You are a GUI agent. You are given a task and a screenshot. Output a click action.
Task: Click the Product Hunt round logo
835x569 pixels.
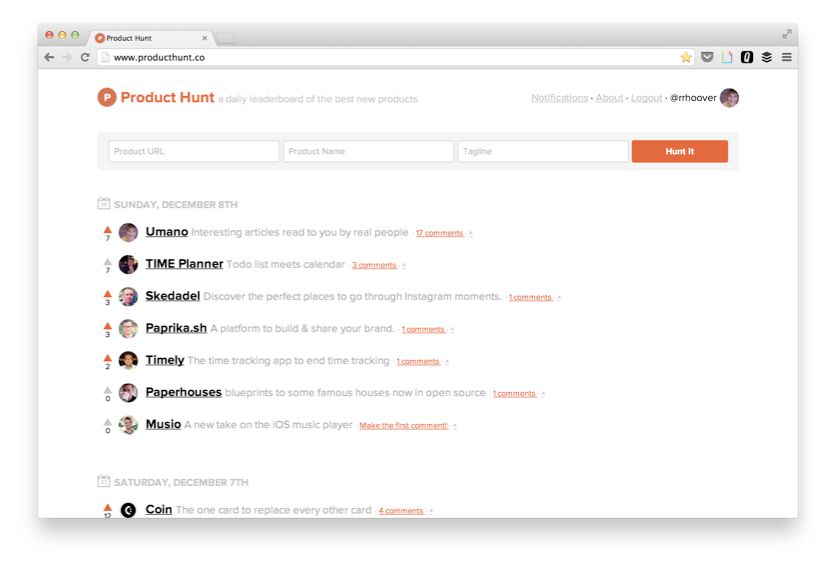point(107,97)
